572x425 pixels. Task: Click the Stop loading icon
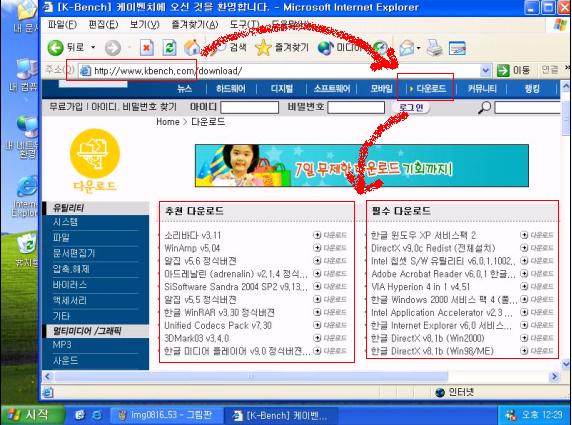click(x=147, y=48)
